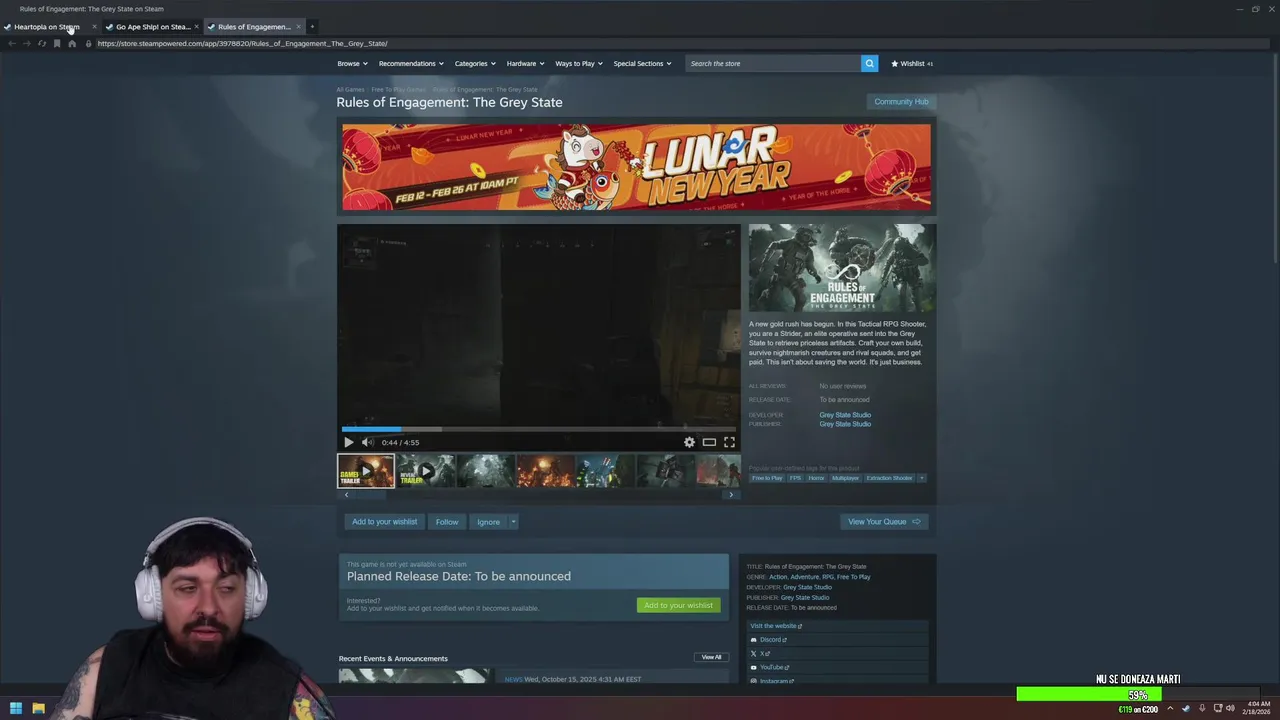Expand the Recommendations menu
Screen dimensions: 1280x720
[411, 63]
